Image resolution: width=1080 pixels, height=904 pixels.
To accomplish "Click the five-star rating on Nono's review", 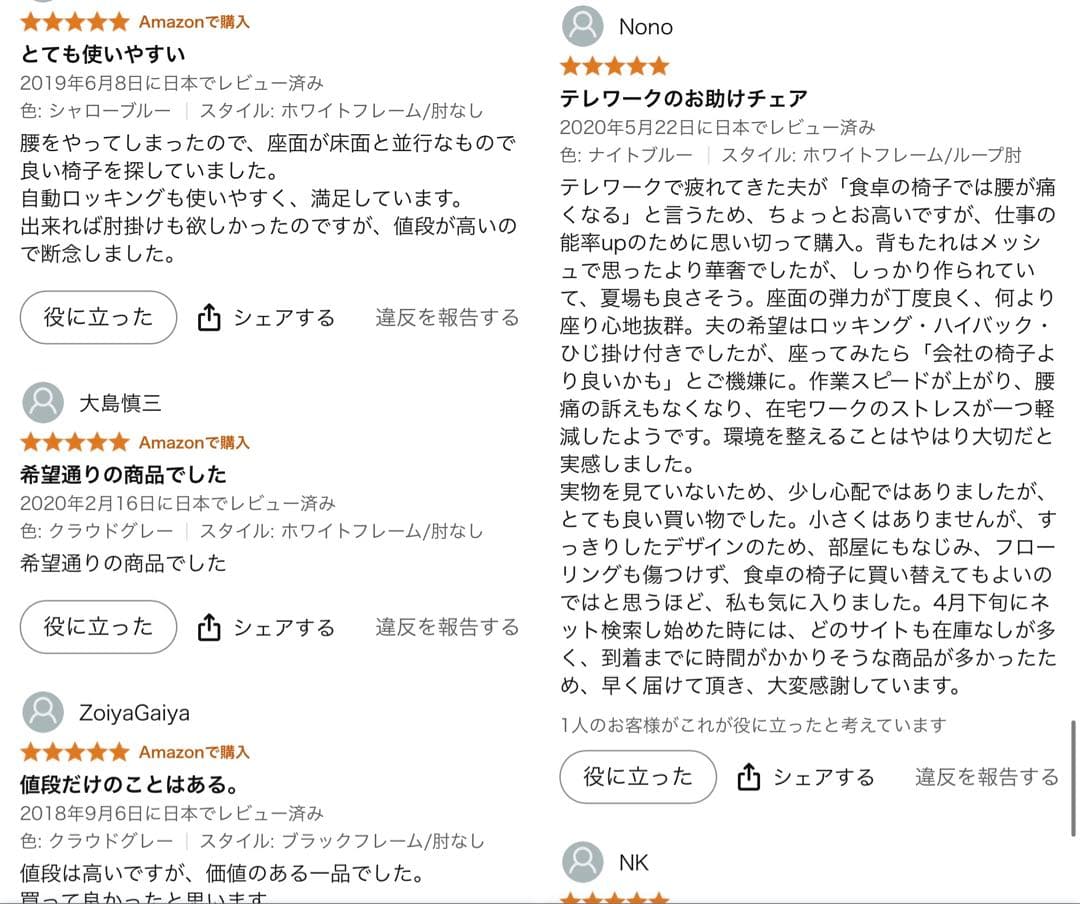I will (x=613, y=65).
